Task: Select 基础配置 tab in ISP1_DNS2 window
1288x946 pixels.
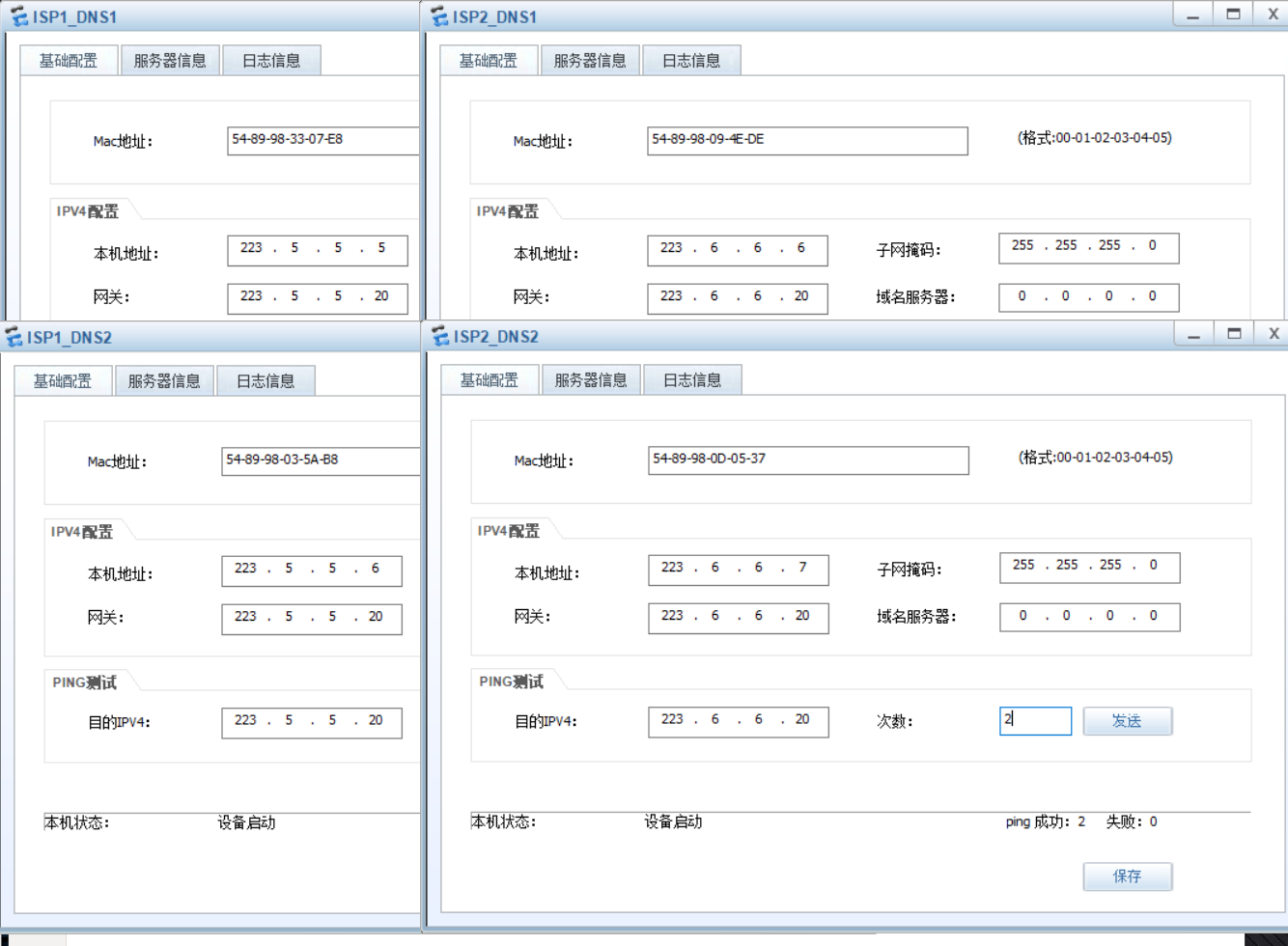Action: point(63,380)
